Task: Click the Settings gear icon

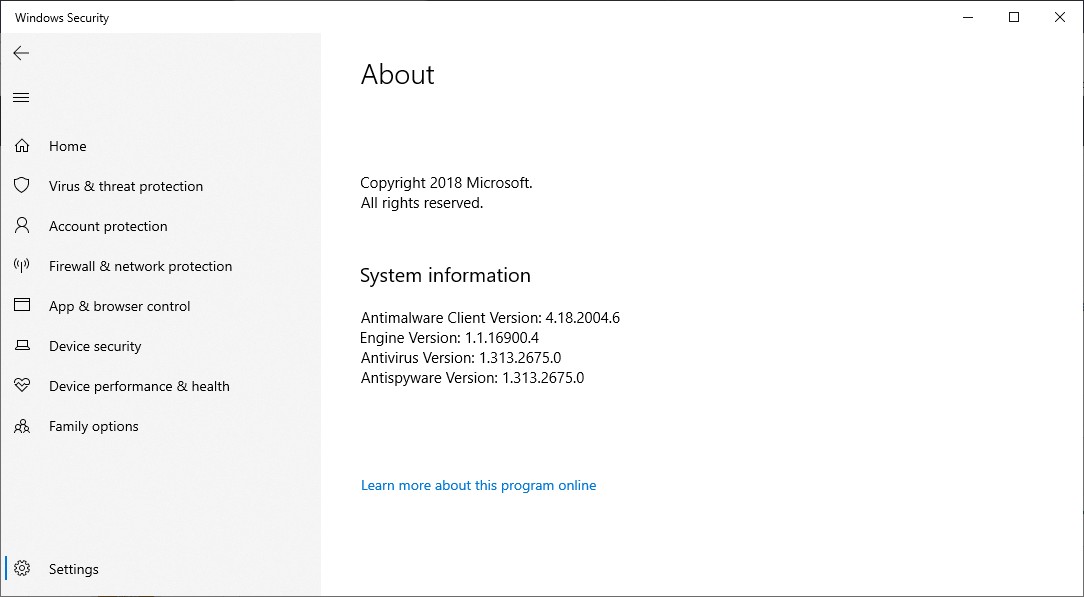Action: tap(22, 569)
